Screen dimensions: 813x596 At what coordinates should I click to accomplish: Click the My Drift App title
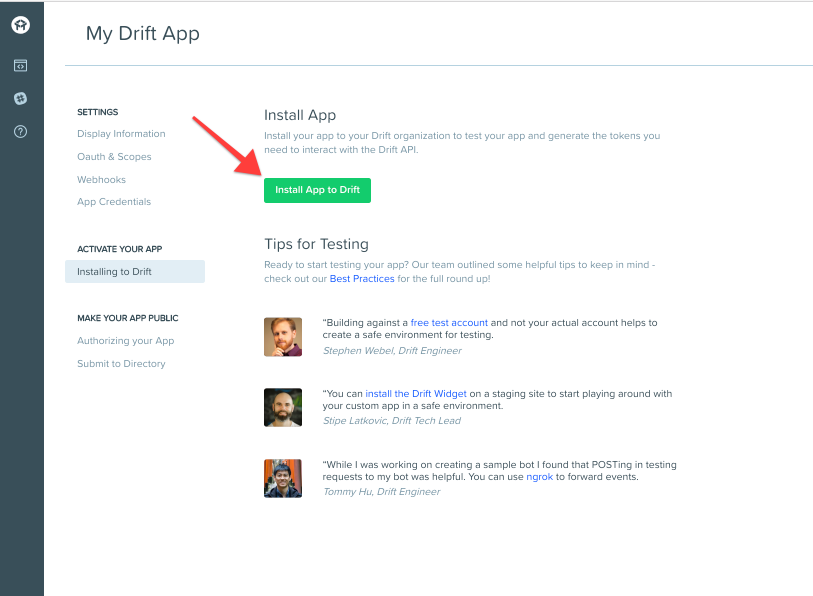(x=143, y=34)
